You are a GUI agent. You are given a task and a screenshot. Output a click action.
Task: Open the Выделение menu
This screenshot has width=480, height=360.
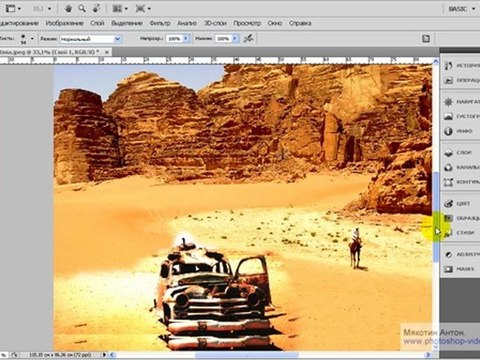(127, 23)
